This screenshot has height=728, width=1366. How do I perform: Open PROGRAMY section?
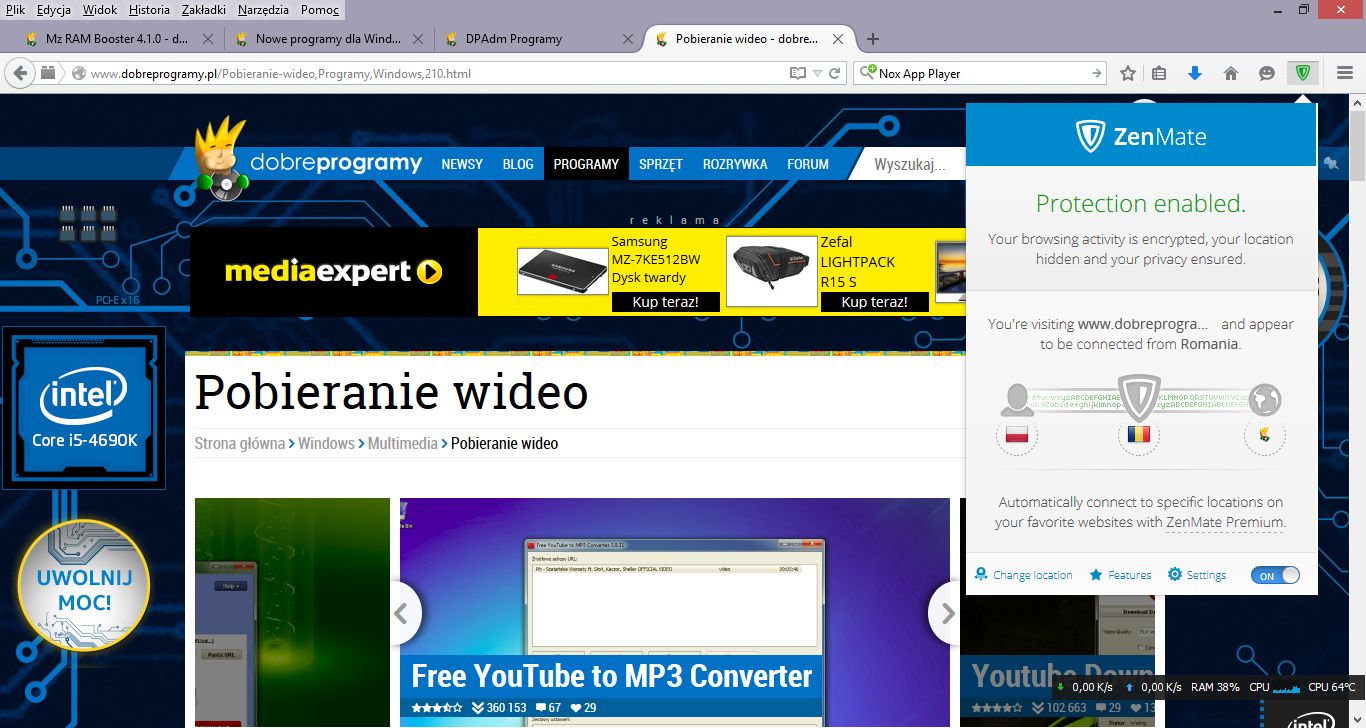click(586, 164)
